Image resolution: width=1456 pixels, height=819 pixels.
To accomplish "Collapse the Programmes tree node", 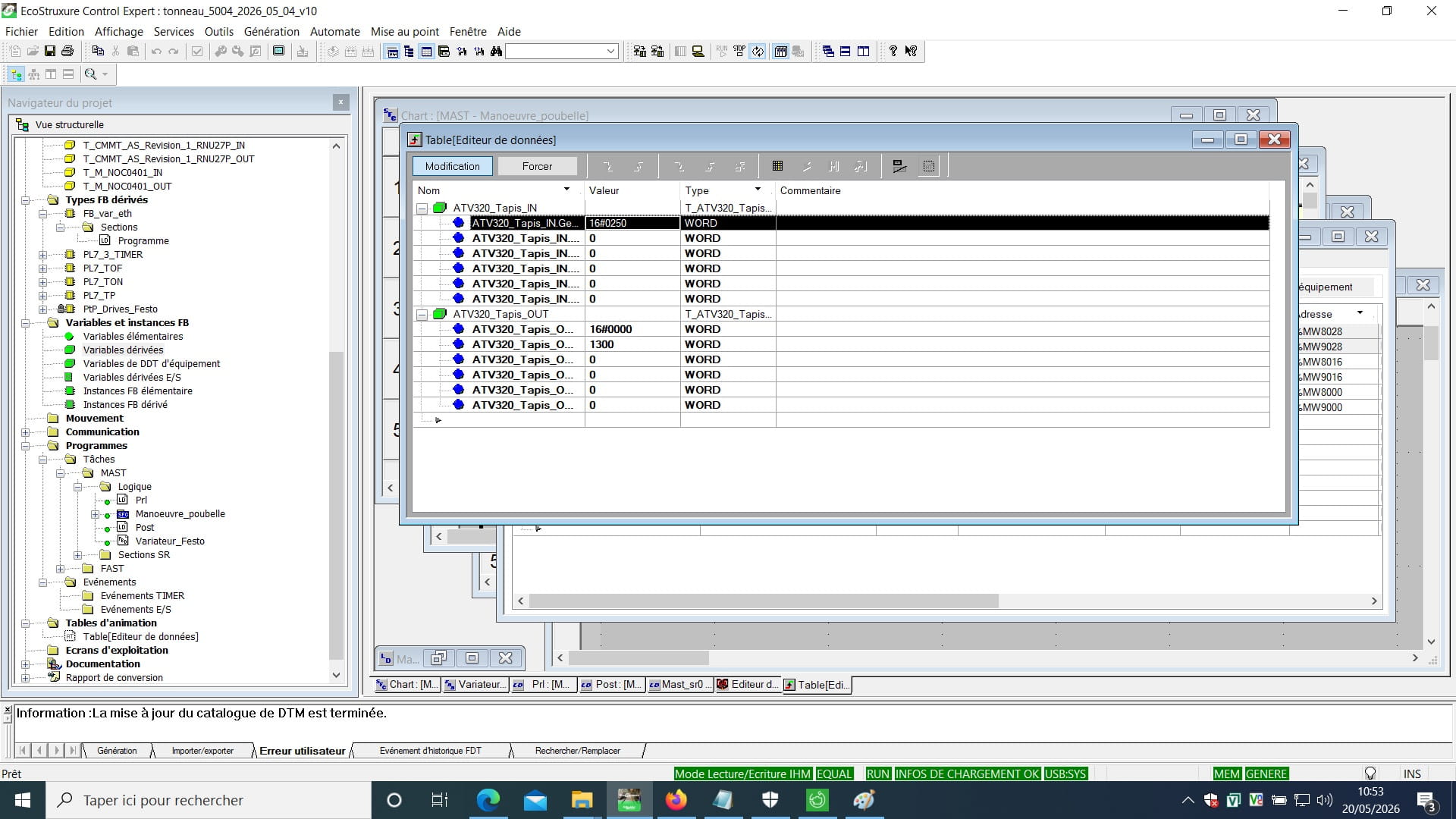I will pyautogui.click(x=26, y=446).
